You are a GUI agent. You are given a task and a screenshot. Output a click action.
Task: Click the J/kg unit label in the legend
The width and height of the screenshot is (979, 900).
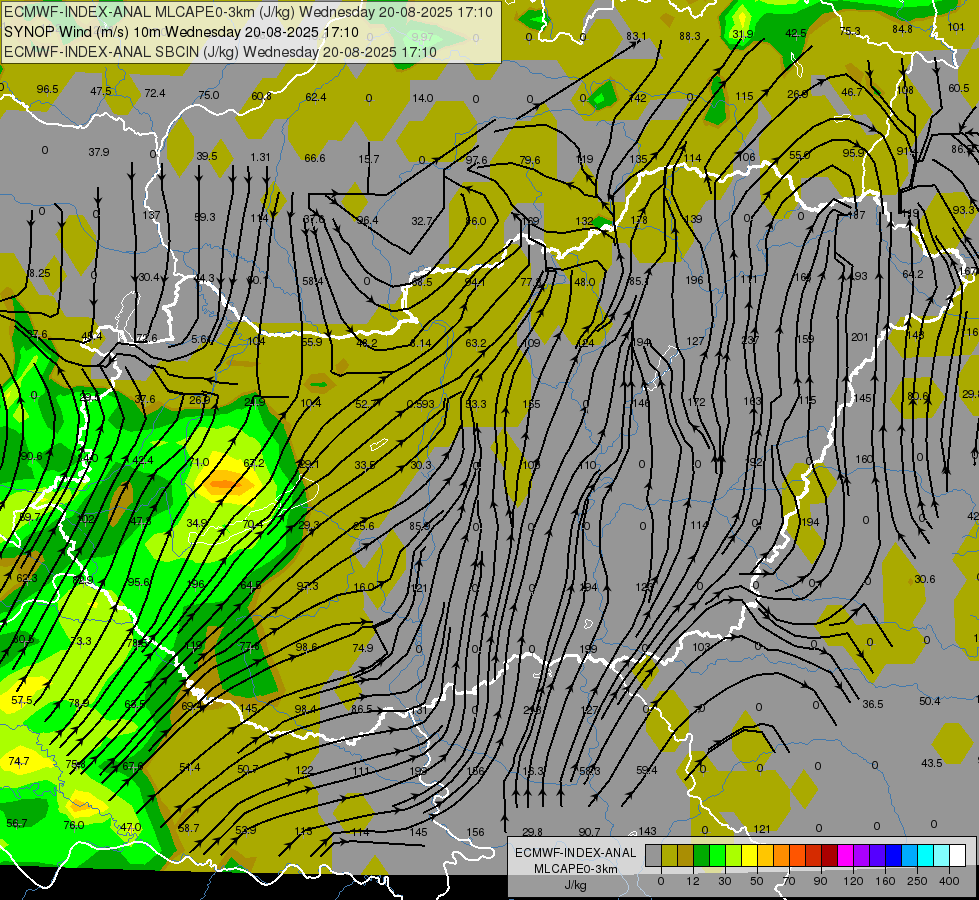coord(575,885)
